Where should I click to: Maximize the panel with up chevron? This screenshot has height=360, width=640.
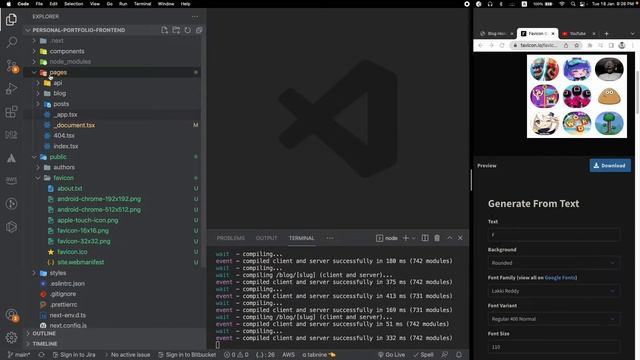(449, 238)
